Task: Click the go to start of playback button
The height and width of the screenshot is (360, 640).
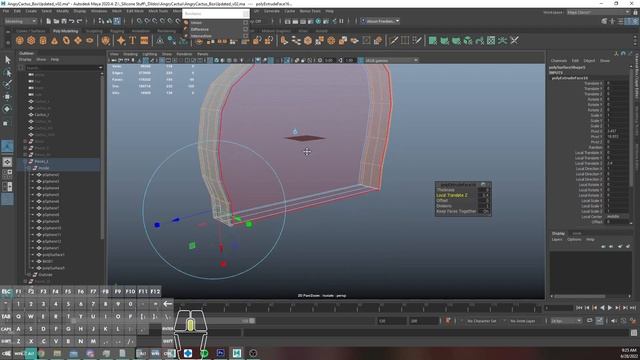Action: click(579, 308)
